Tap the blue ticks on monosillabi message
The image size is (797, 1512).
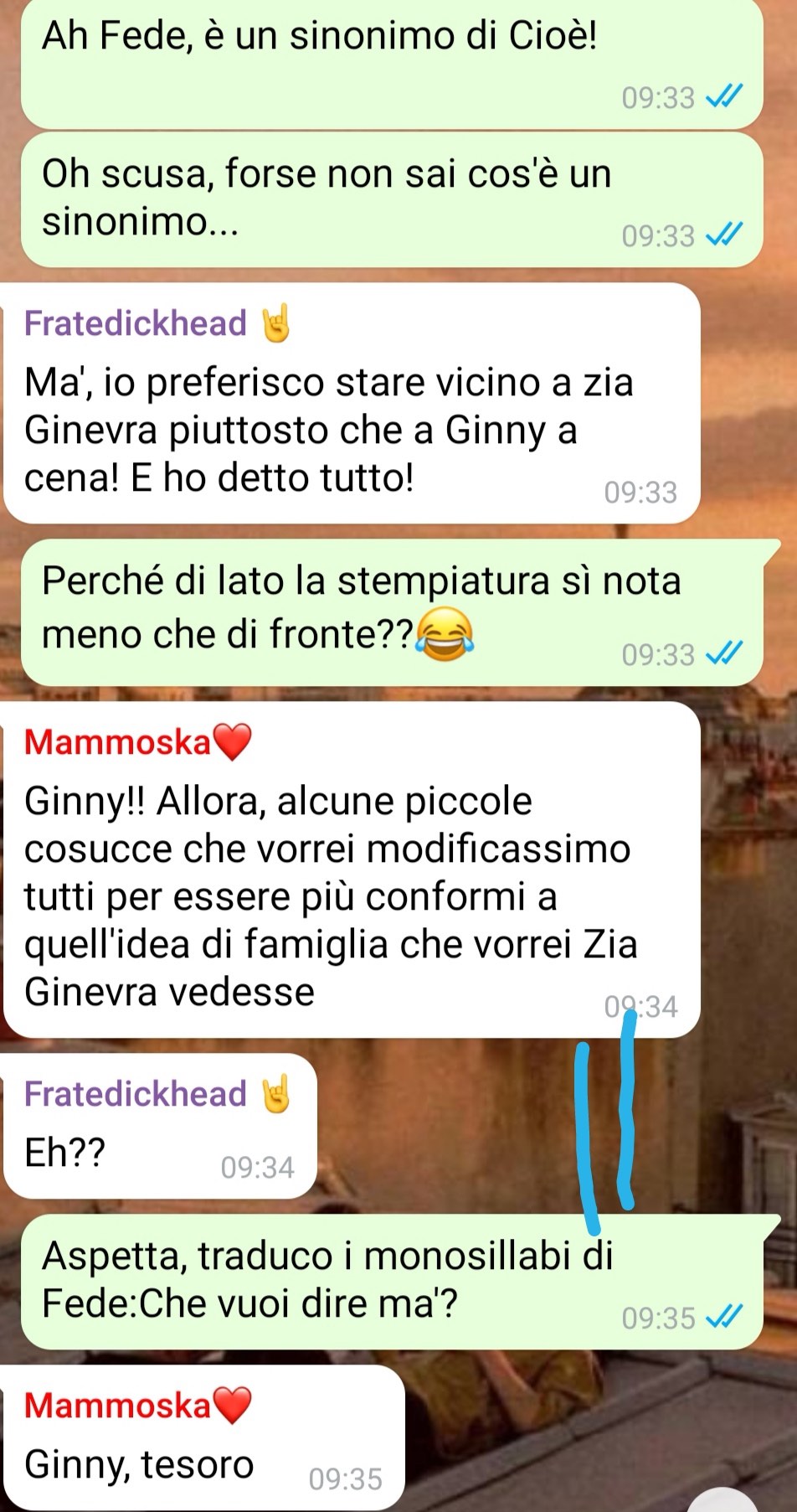point(724,1318)
